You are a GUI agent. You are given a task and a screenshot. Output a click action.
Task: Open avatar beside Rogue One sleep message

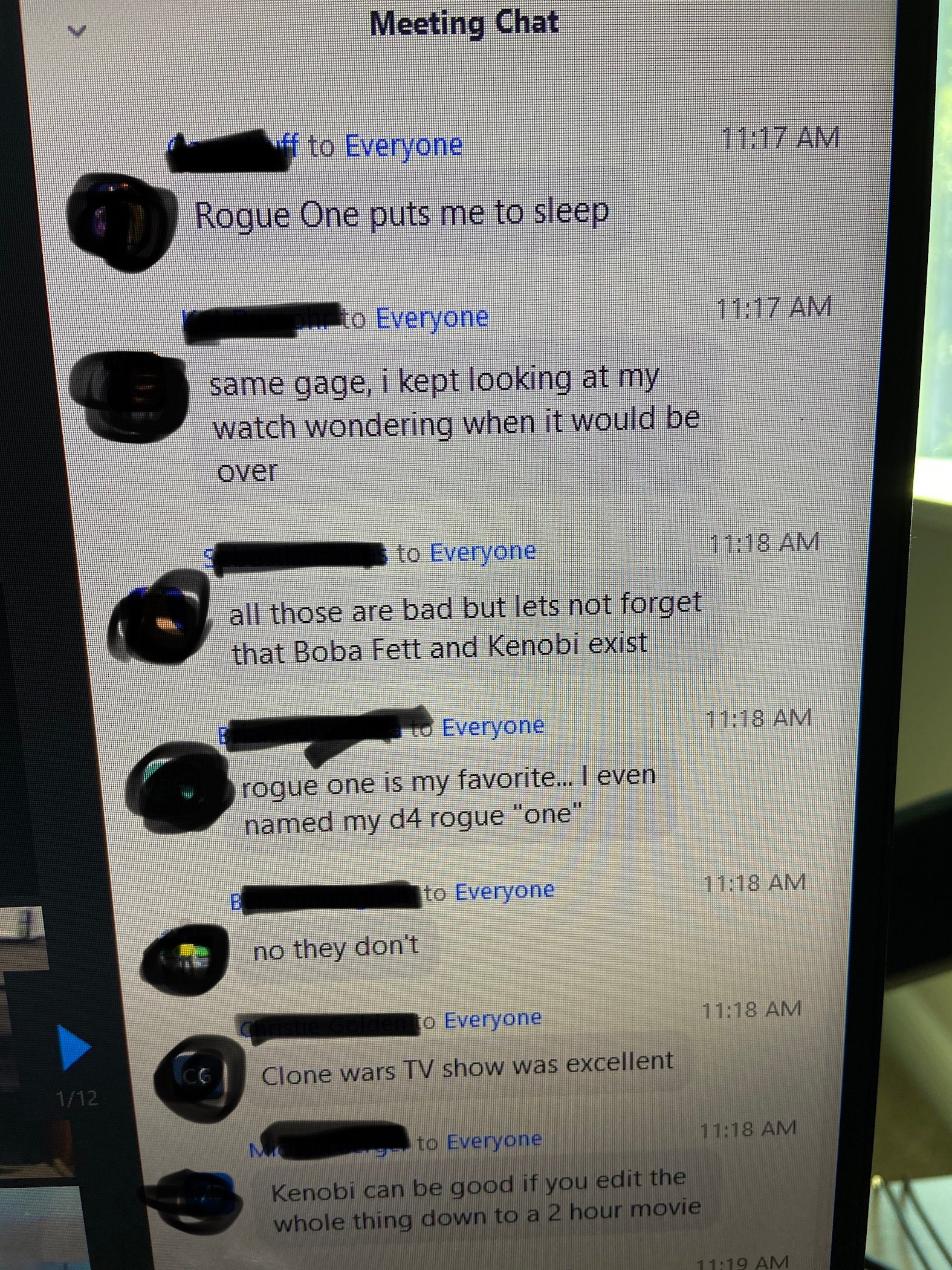(x=121, y=221)
